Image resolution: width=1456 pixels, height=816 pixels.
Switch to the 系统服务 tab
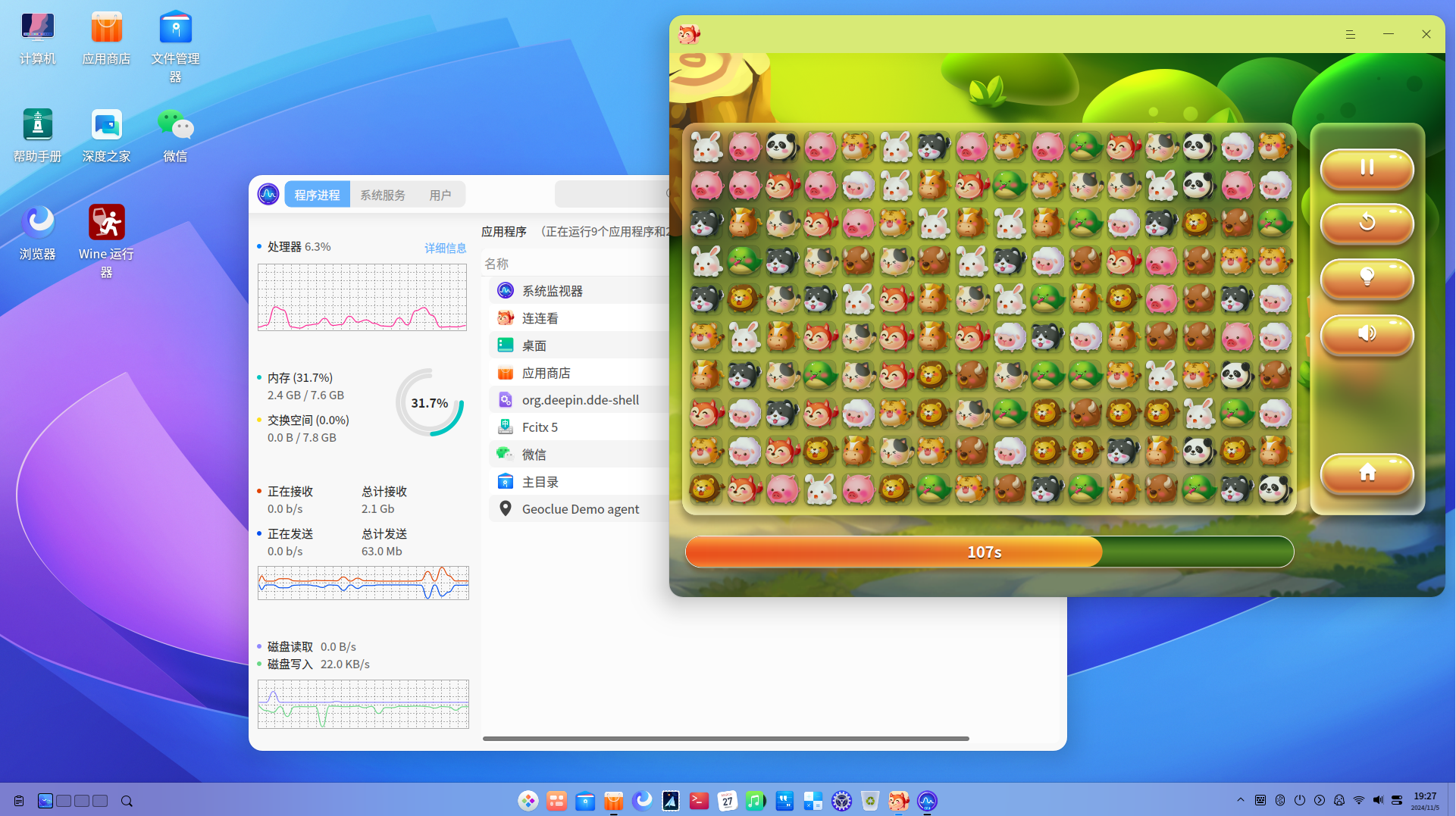coord(383,195)
